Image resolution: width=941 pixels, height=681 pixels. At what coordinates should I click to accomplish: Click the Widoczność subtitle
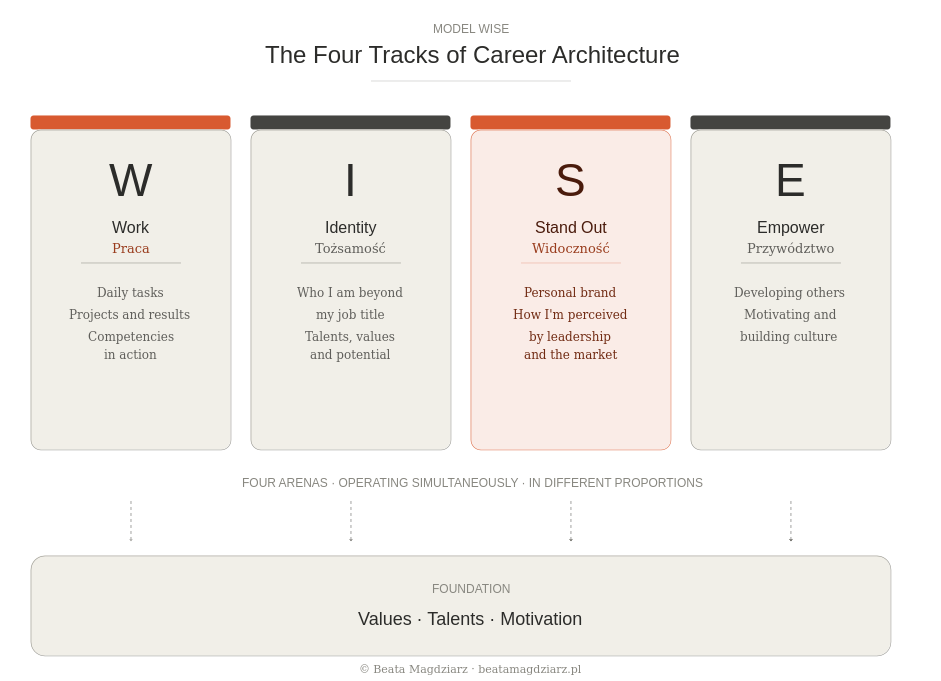click(570, 248)
